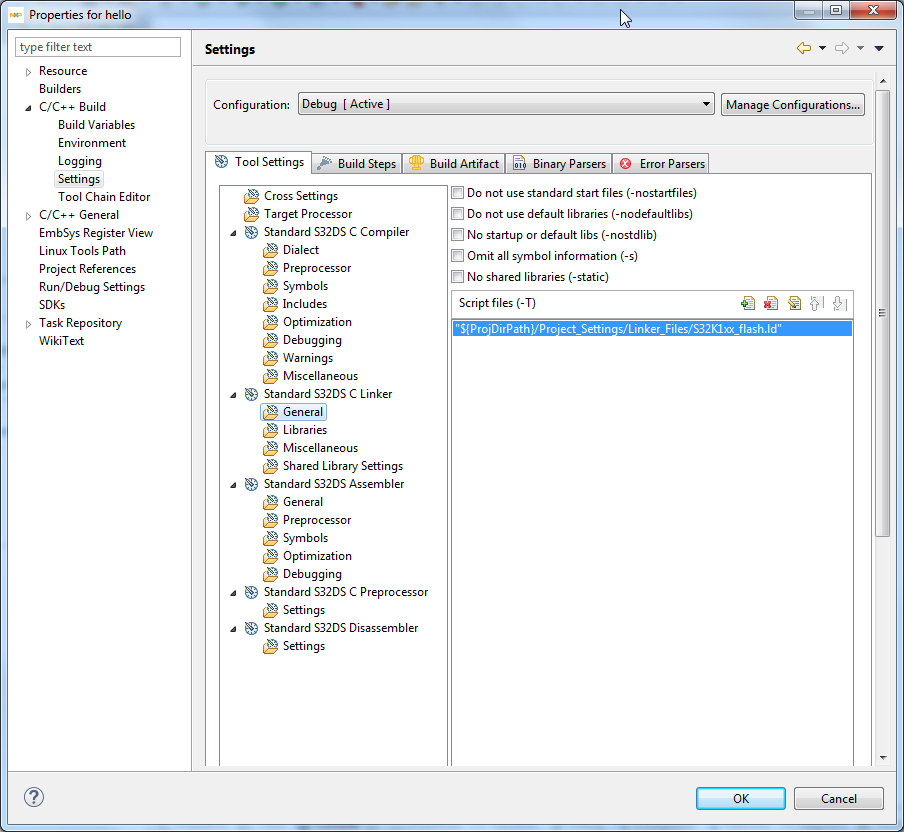Click the Libraries folder icon under C Linker
Image resolution: width=904 pixels, height=832 pixels.
[270, 430]
